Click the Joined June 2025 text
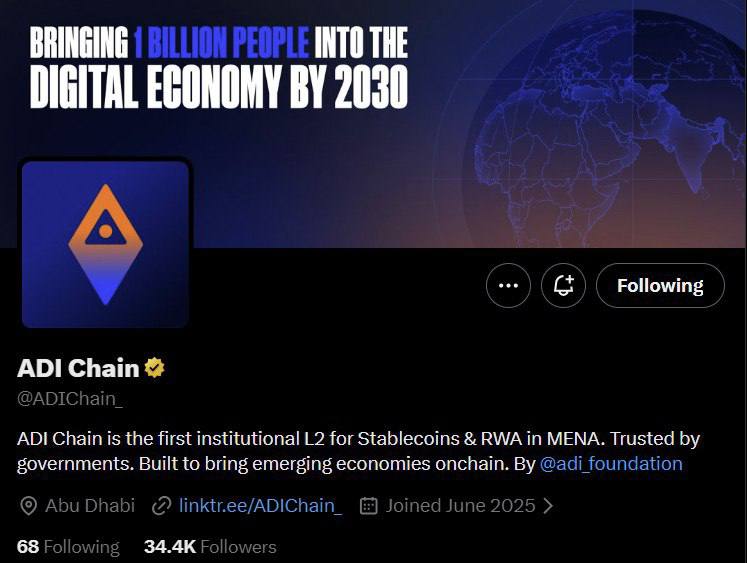 459,506
